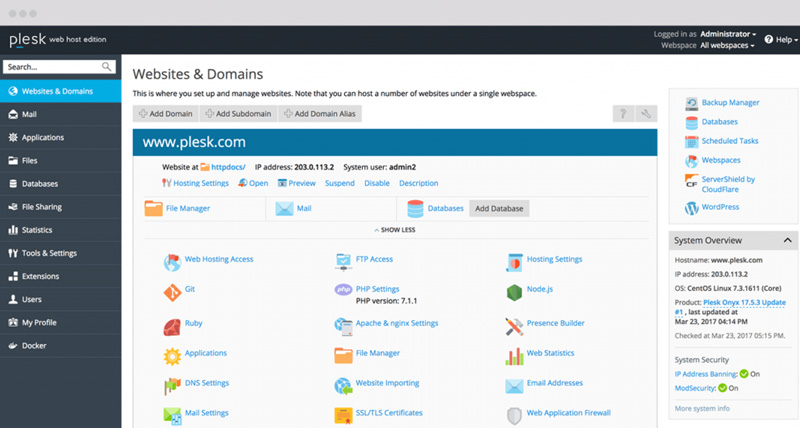
Task: Open Extensions in the sidebar
Action: point(61,276)
